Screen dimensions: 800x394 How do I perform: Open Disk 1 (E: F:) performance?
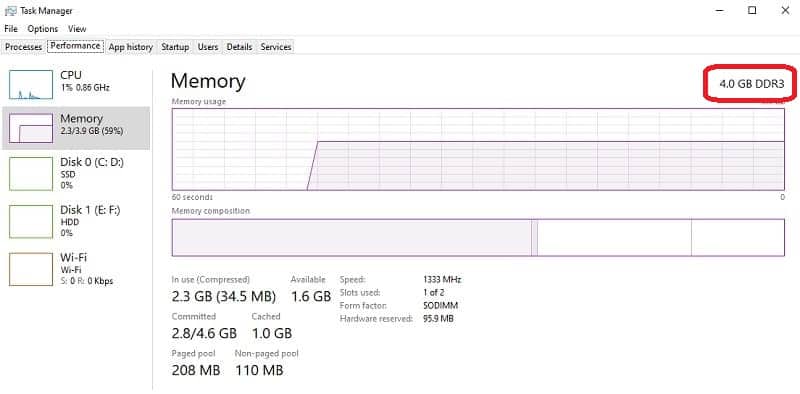(76, 221)
